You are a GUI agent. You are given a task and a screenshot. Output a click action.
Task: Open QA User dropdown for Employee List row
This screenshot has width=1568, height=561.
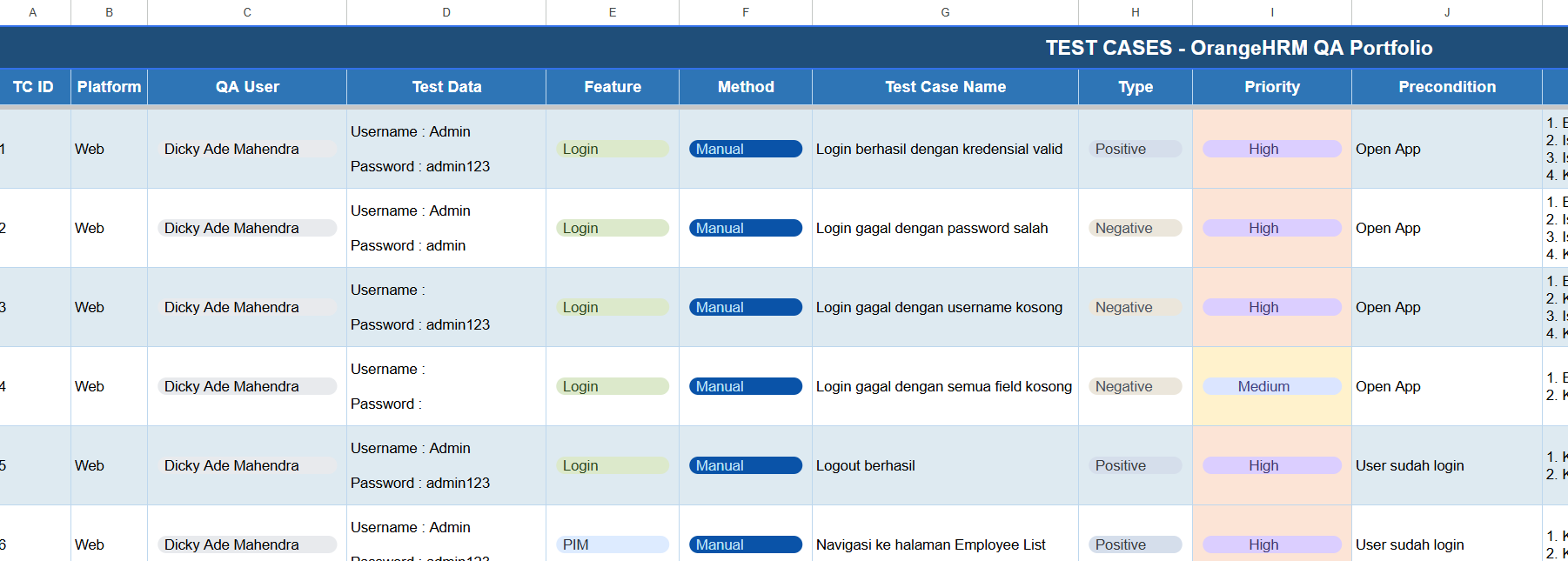pyautogui.click(x=247, y=544)
